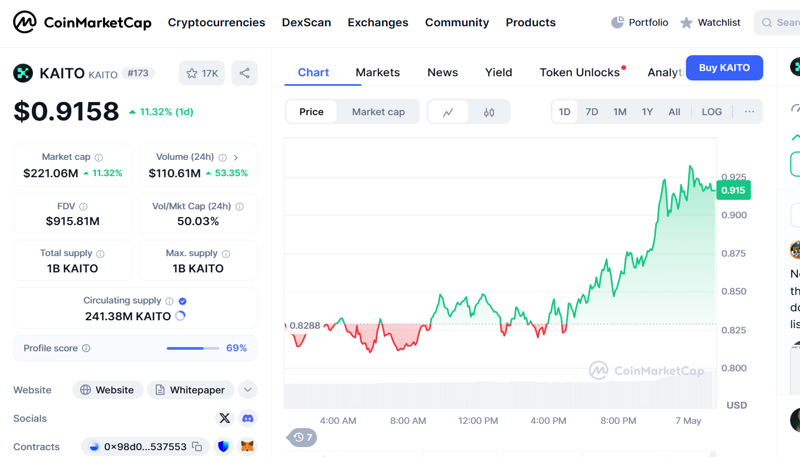Click the share icon beside KAITO
This screenshot has height=457, width=800.
(x=244, y=73)
